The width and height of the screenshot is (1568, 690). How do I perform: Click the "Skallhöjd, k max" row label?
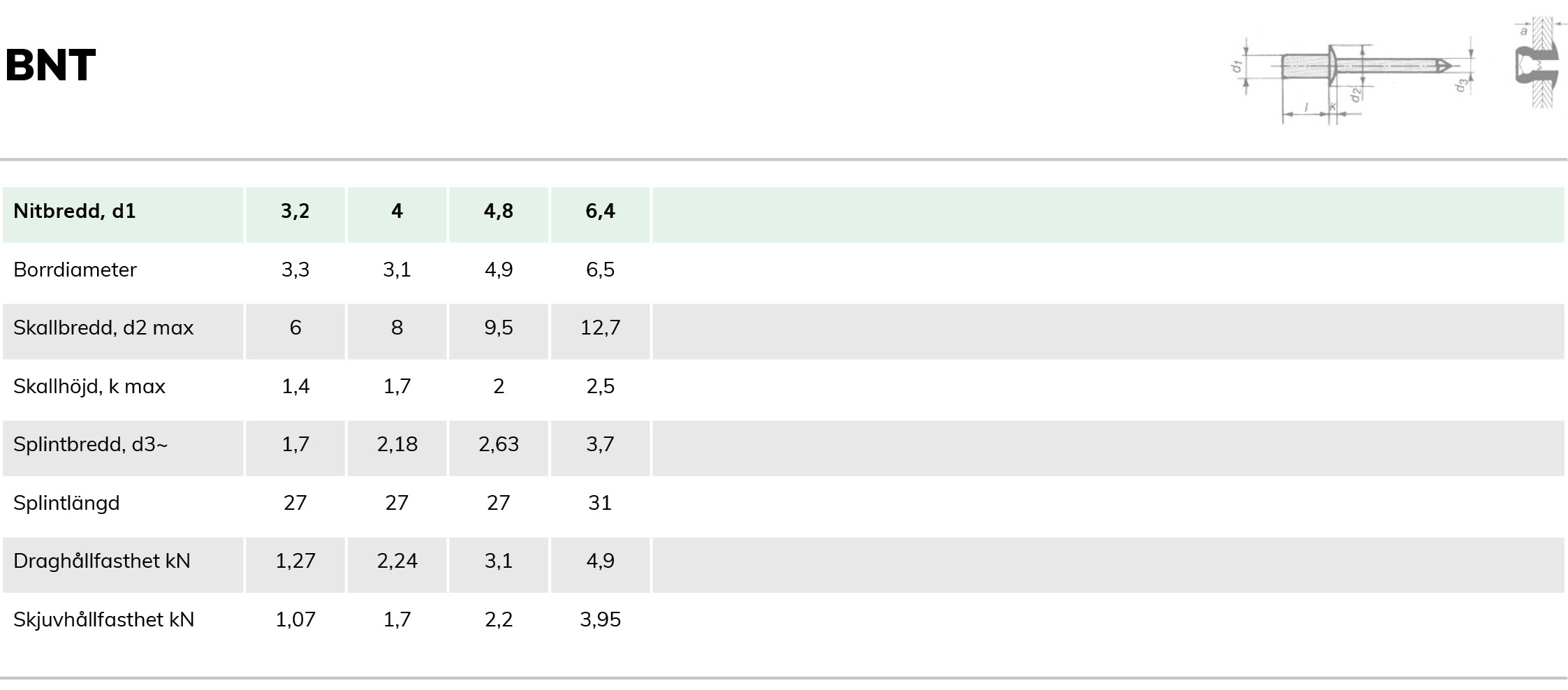pos(89,386)
